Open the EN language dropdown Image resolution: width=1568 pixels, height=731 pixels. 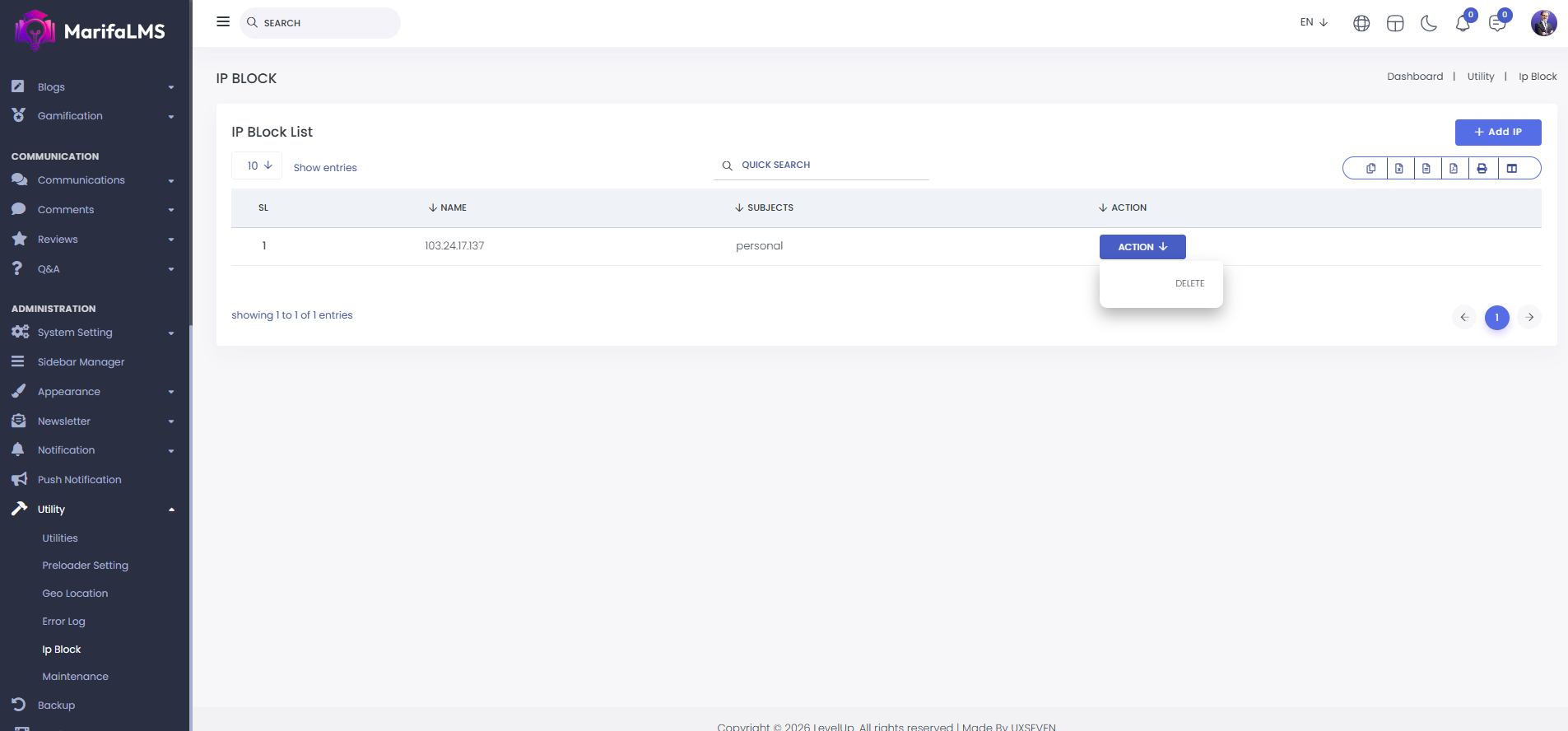pos(1314,22)
